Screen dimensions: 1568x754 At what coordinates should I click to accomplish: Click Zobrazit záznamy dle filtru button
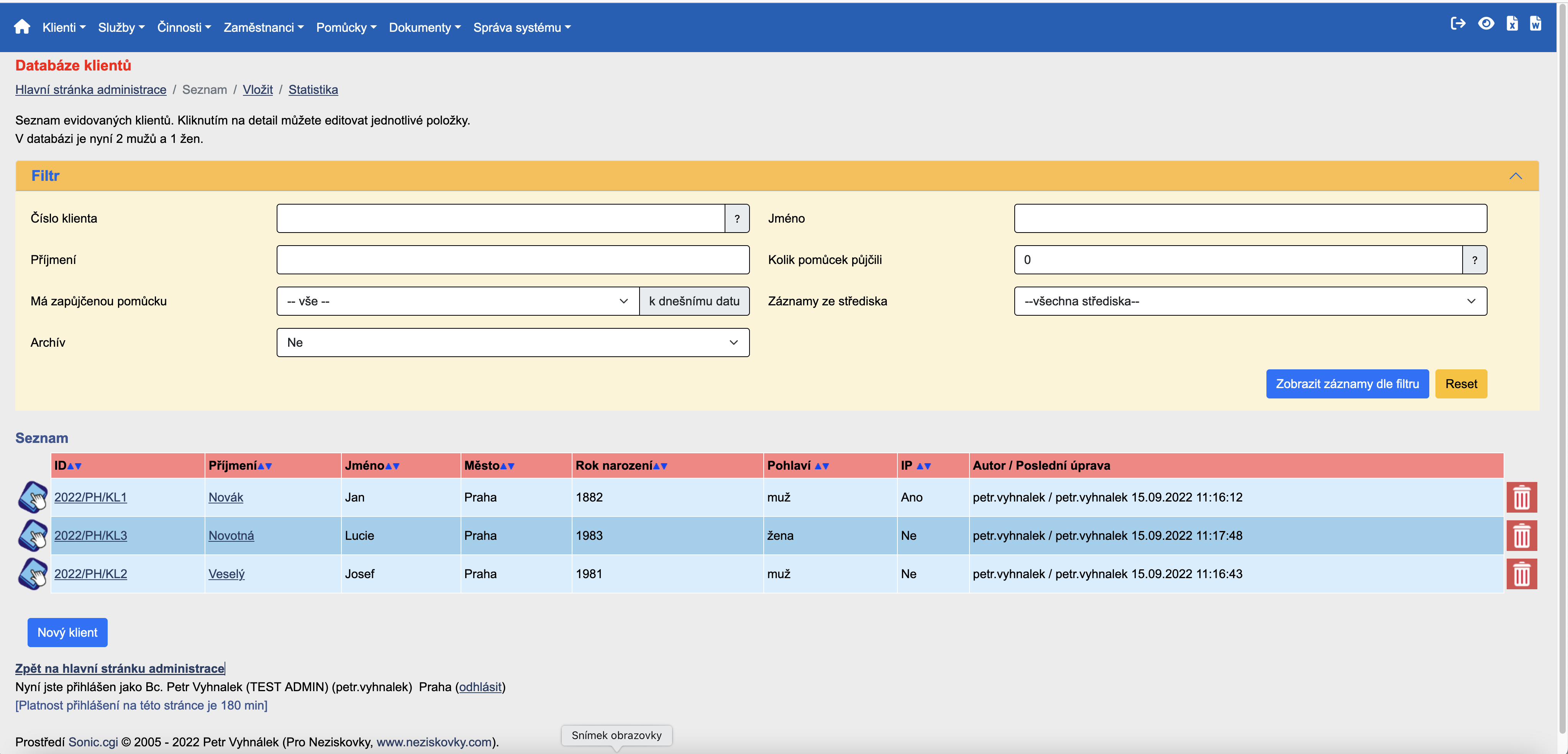tap(1347, 384)
